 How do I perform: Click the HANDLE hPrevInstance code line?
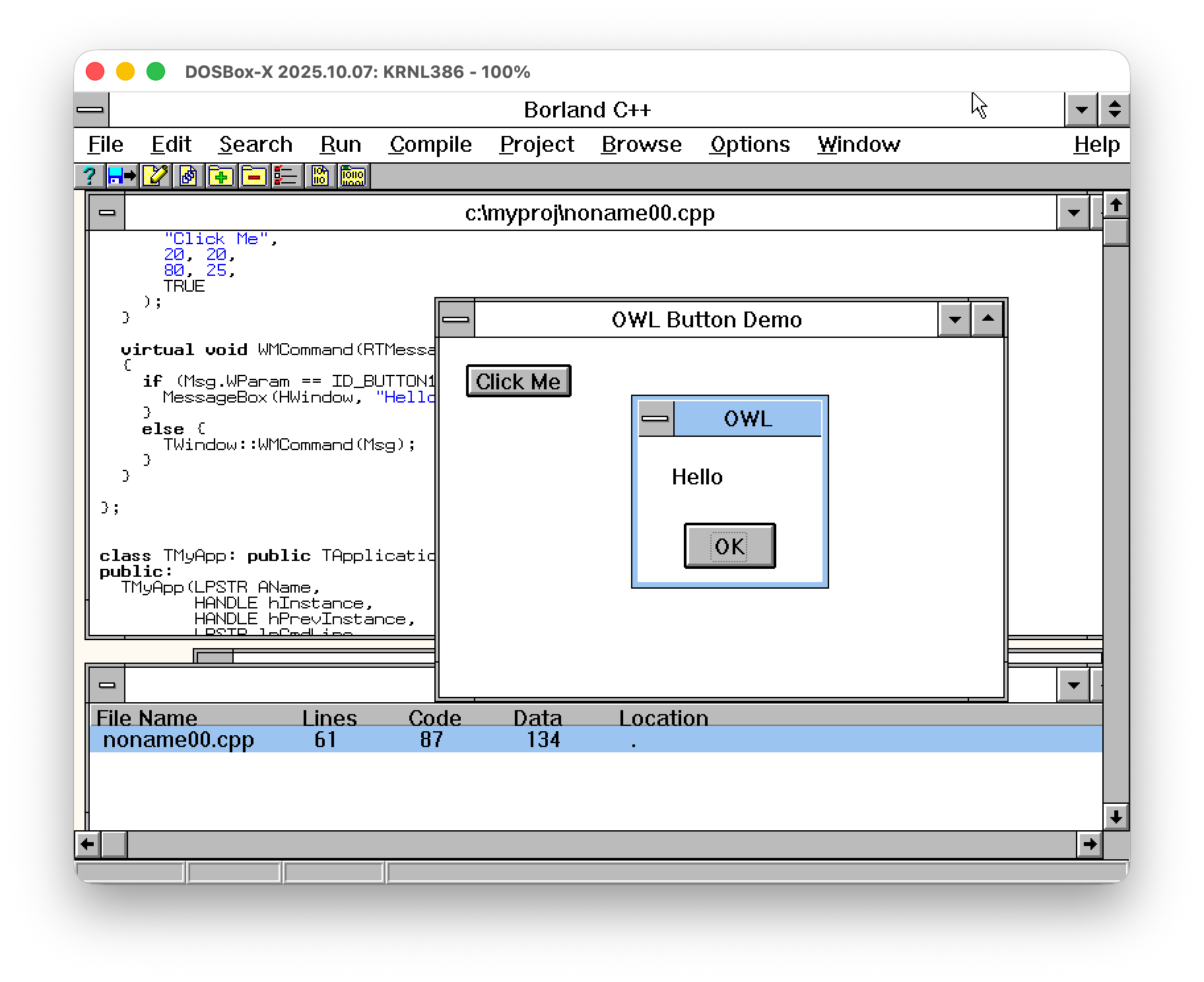(x=304, y=618)
